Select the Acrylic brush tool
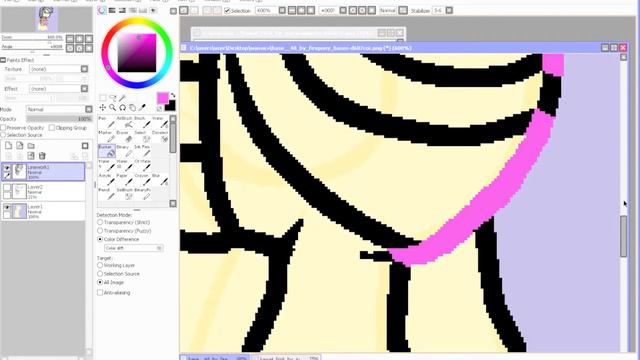The width and height of the screenshot is (640, 360). coord(107,180)
